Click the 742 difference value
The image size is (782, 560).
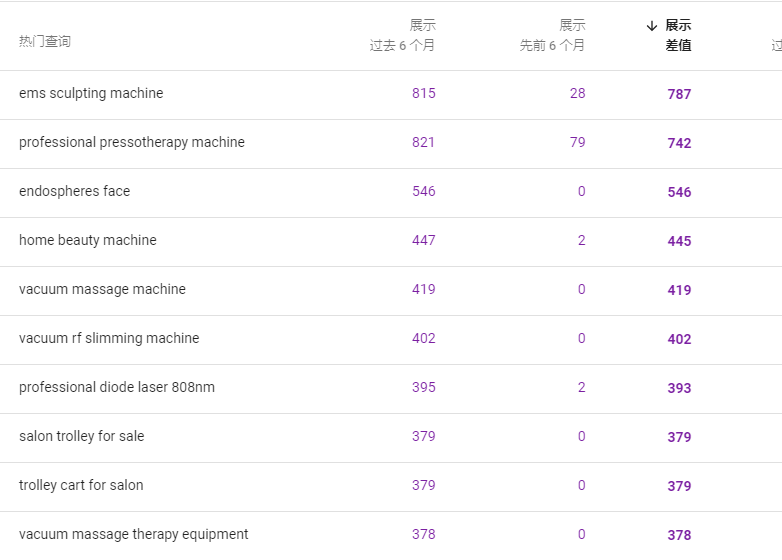[679, 143]
